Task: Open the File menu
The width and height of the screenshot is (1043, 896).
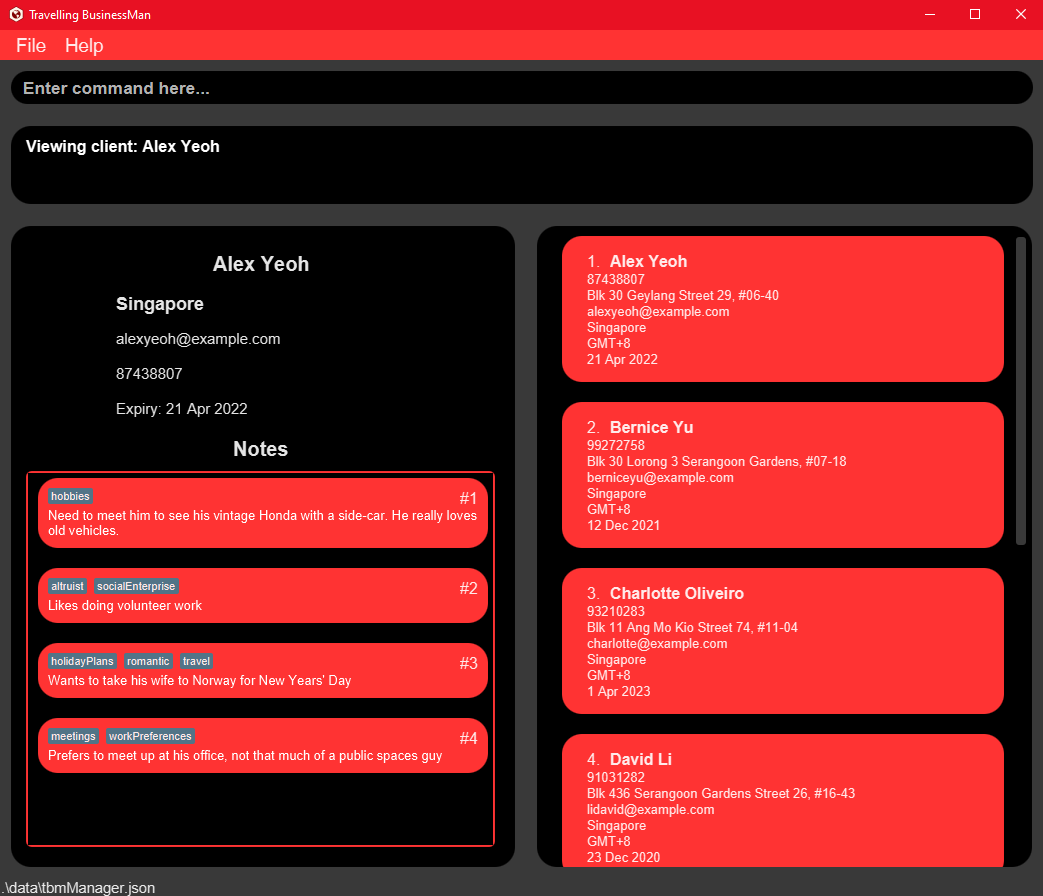Action: [x=31, y=45]
